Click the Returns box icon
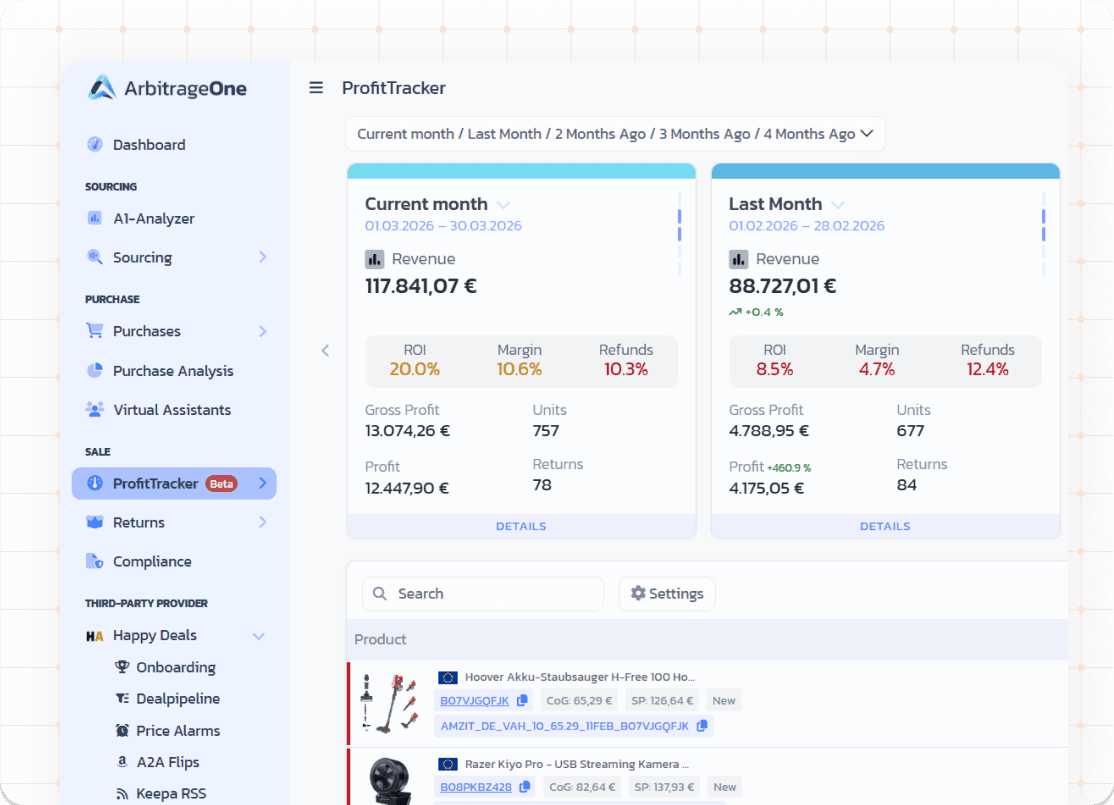This screenshot has height=805, width=1114. (94, 522)
